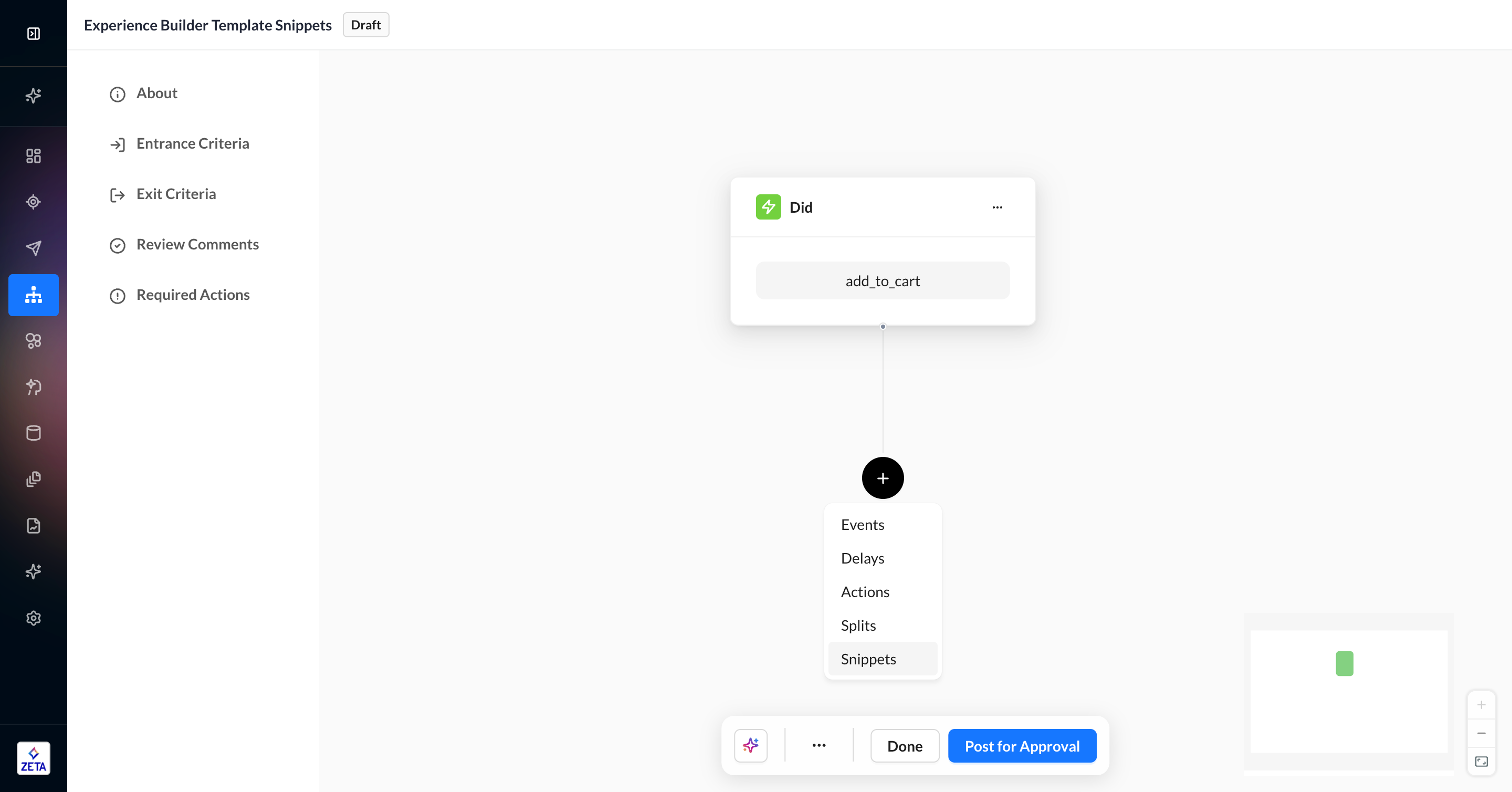Expand the collapsed left navigation sidebar
The width and height of the screenshot is (1512, 792).
[34, 34]
